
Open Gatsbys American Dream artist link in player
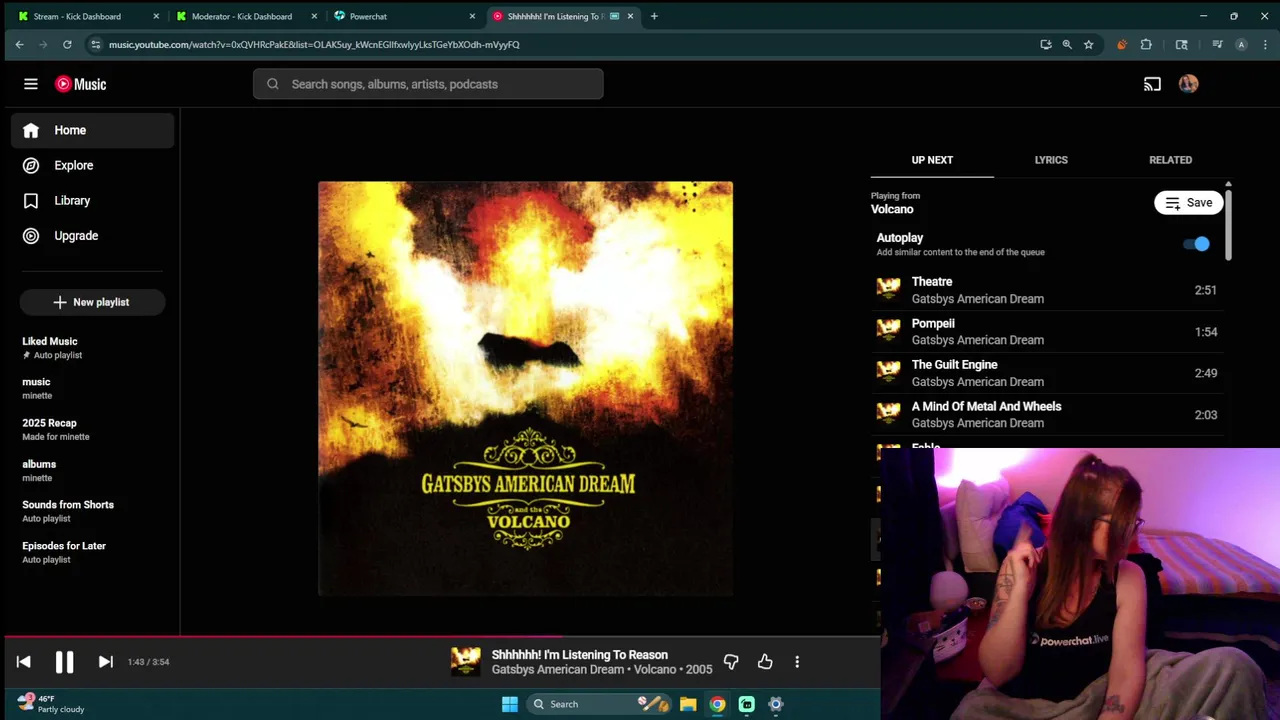point(558,670)
